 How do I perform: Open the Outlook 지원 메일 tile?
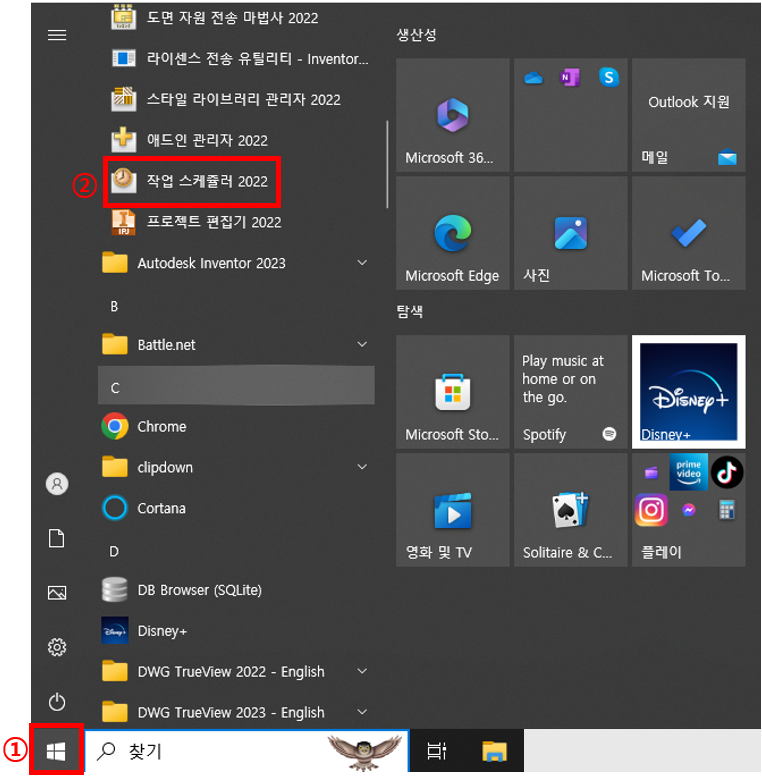click(688, 115)
